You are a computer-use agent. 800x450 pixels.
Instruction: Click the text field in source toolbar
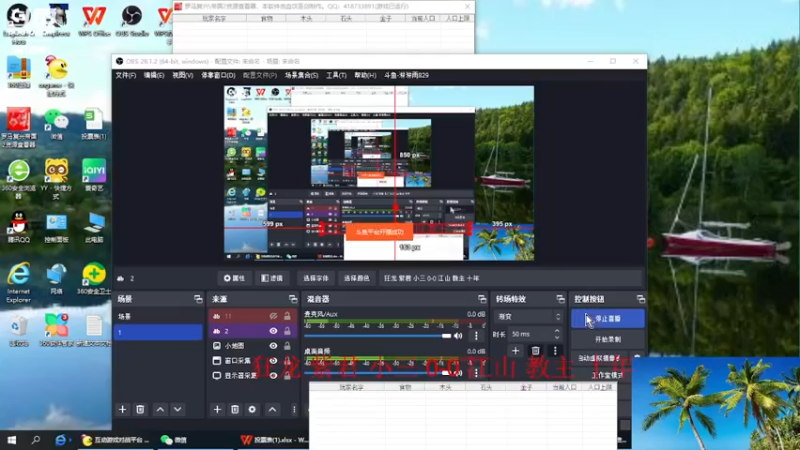(512, 278)
